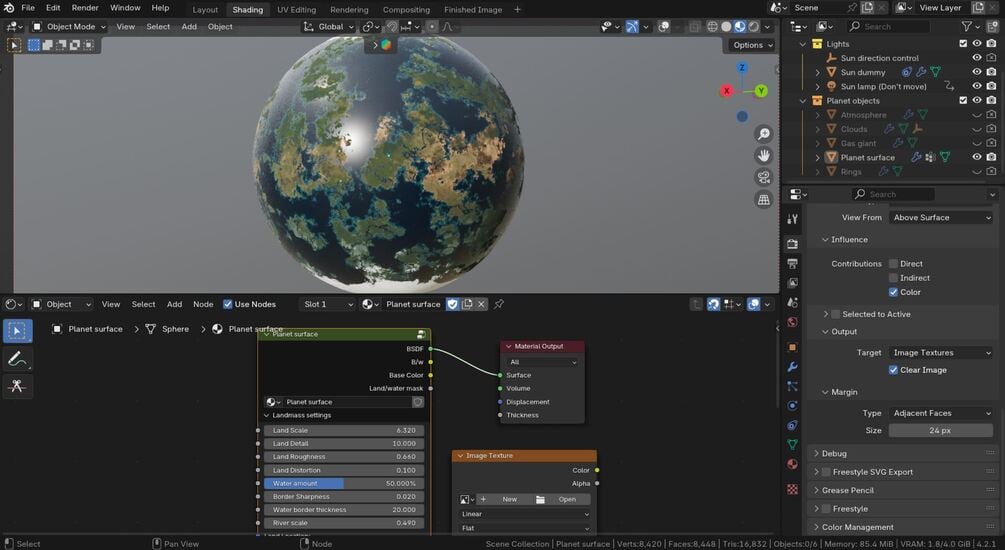1005x550 pixels.
Task: Open the viewport Options button
Action: pos(752,45)
